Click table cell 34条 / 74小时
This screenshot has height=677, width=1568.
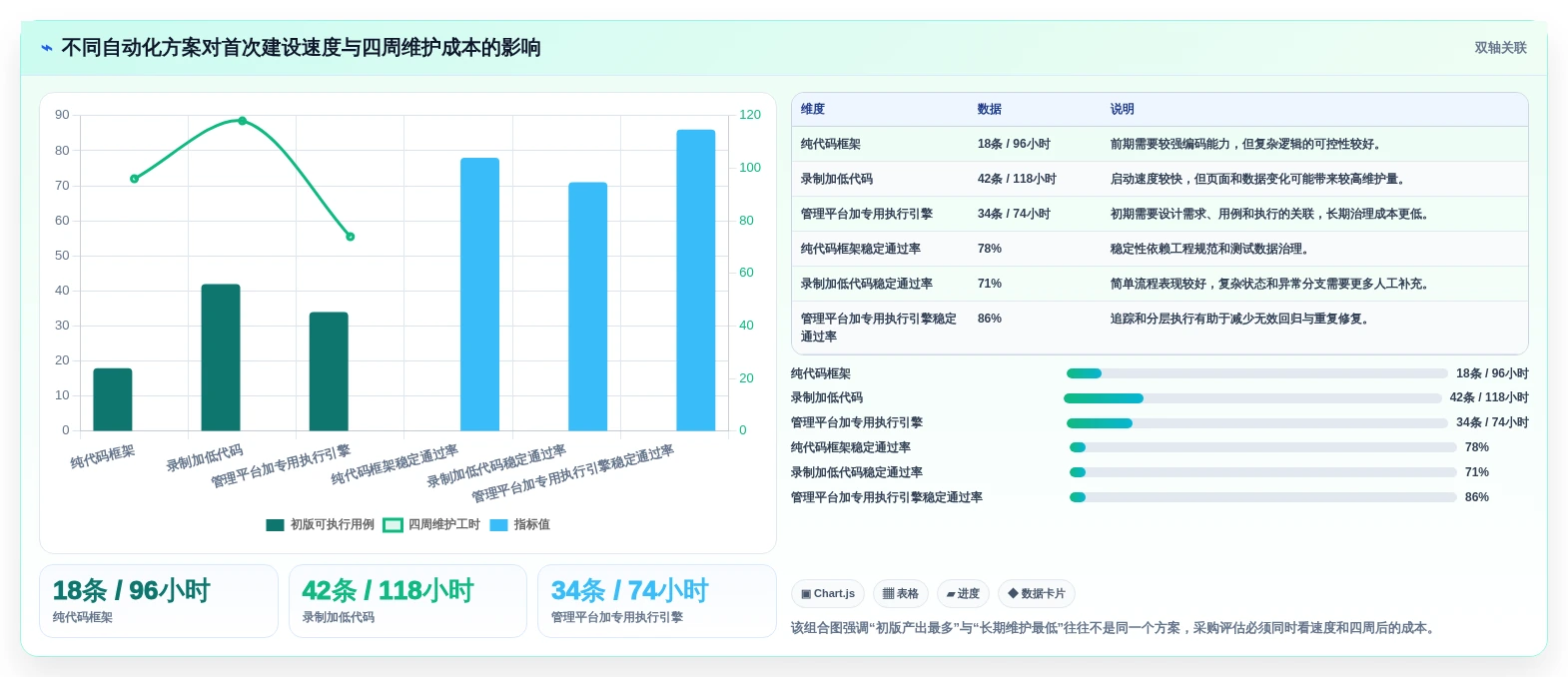click(1014, 215)
